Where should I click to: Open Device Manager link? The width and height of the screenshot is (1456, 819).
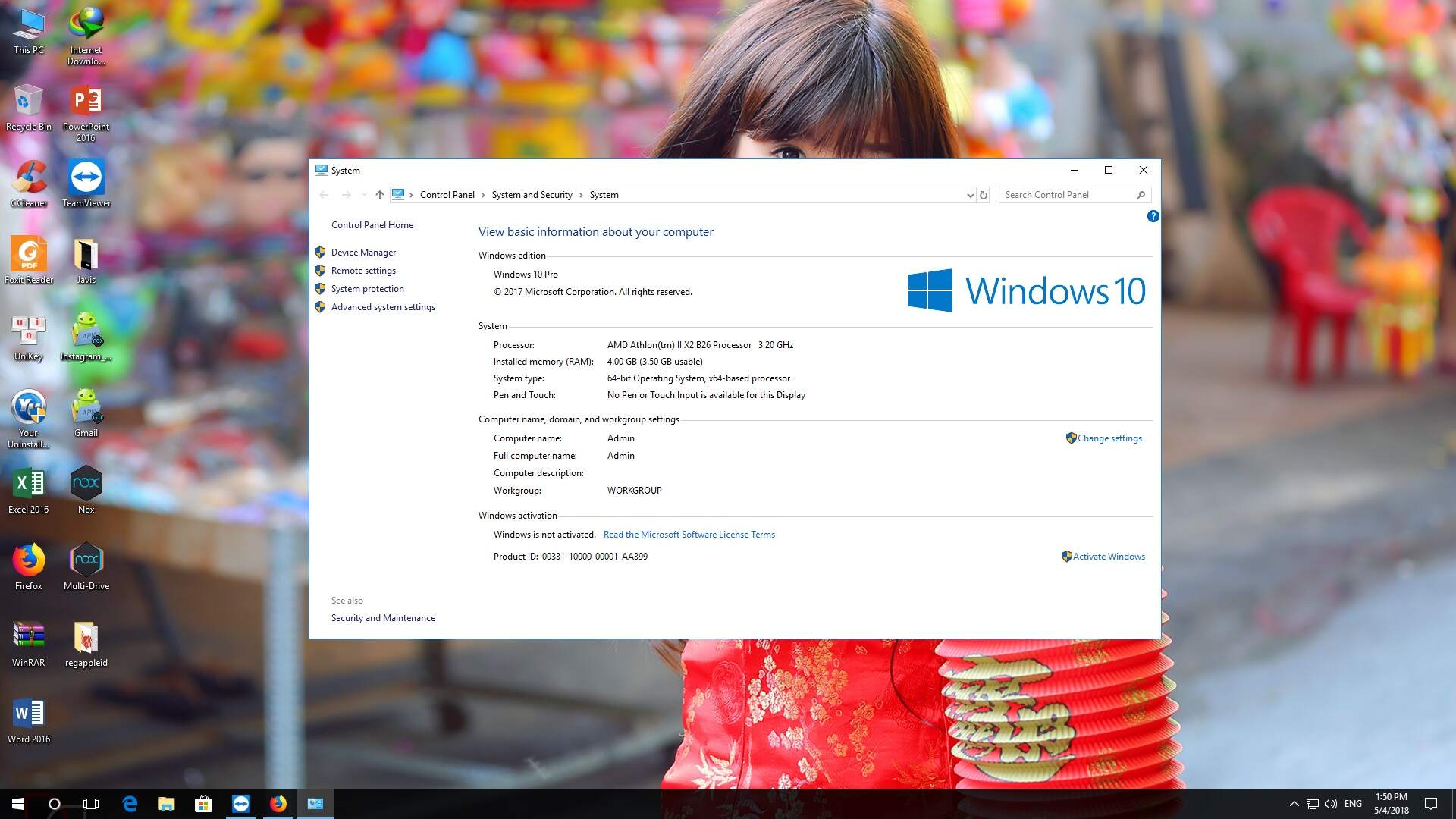tap(363, 253)
